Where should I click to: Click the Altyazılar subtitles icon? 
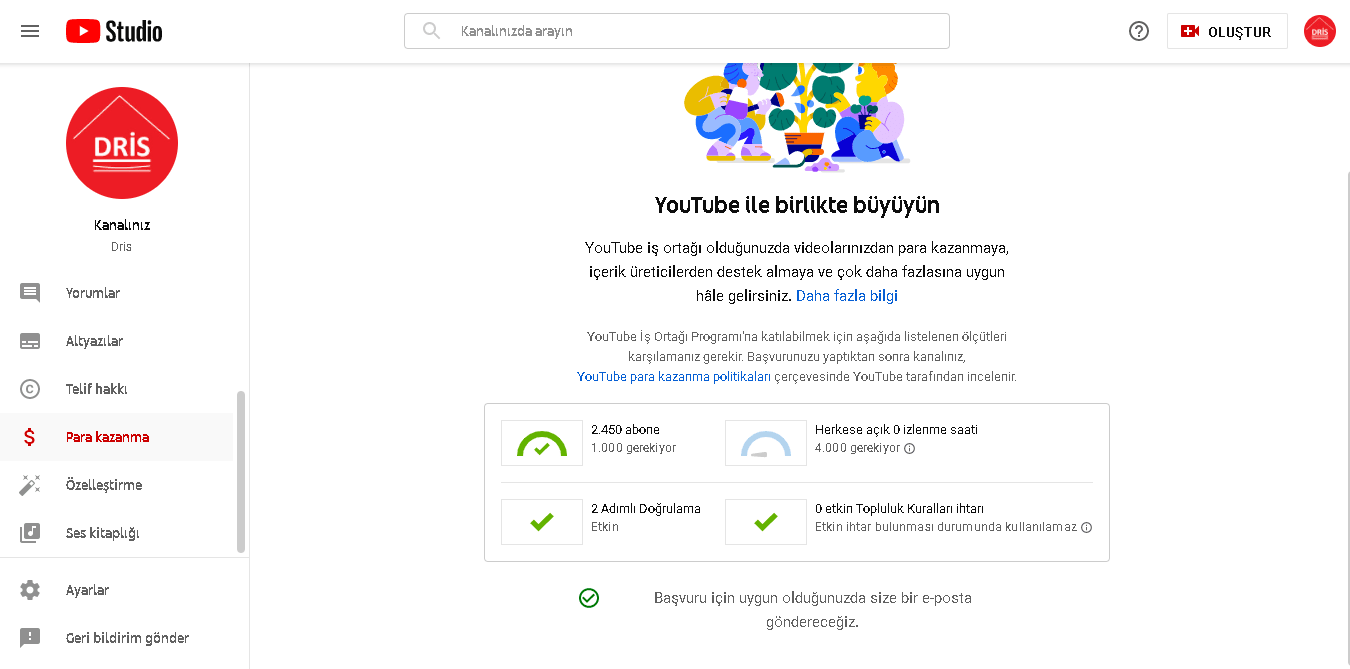[x=30, y=341]
